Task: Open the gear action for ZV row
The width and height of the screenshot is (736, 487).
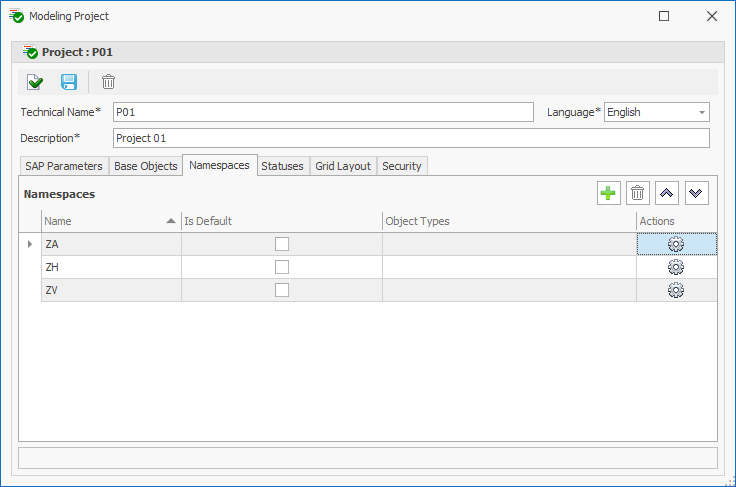Action: coord(675,290)
